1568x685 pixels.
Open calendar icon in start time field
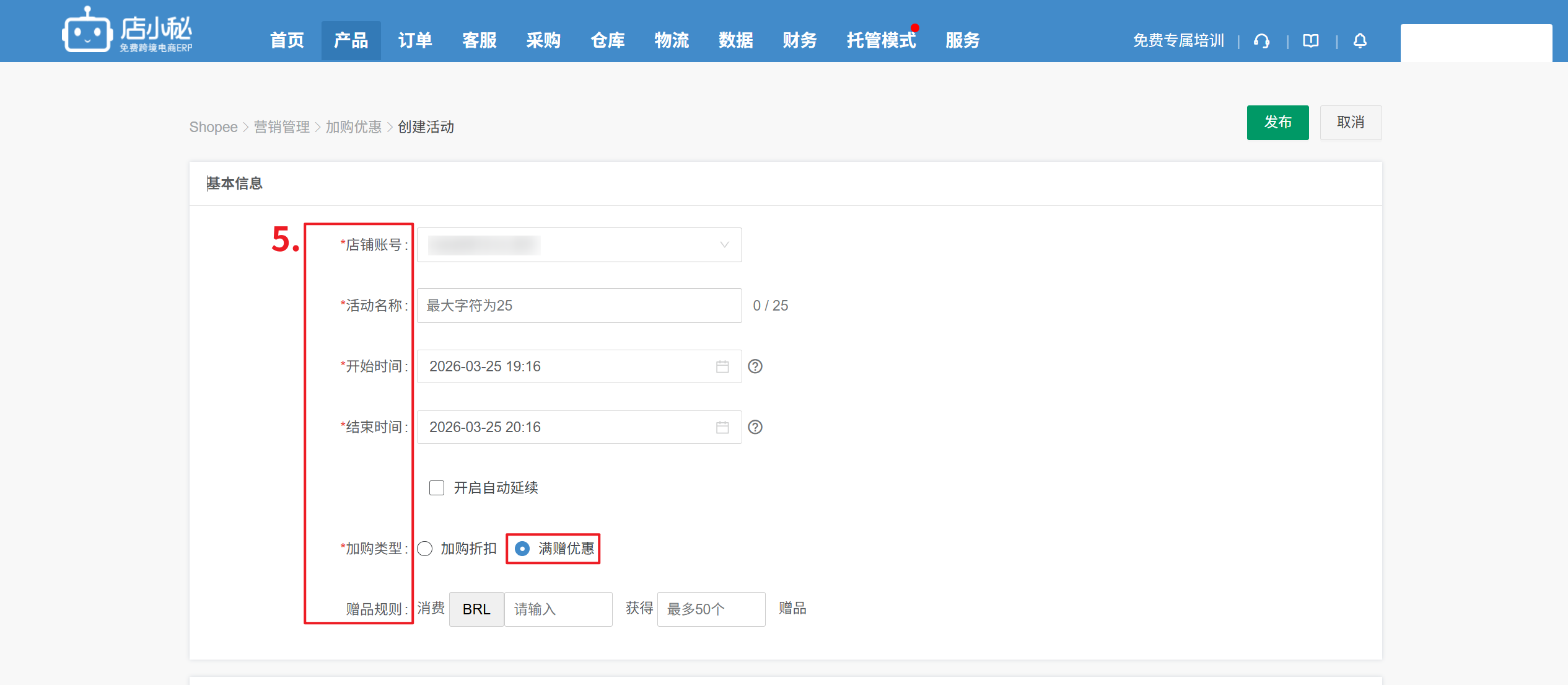click(x=722, y=366)
